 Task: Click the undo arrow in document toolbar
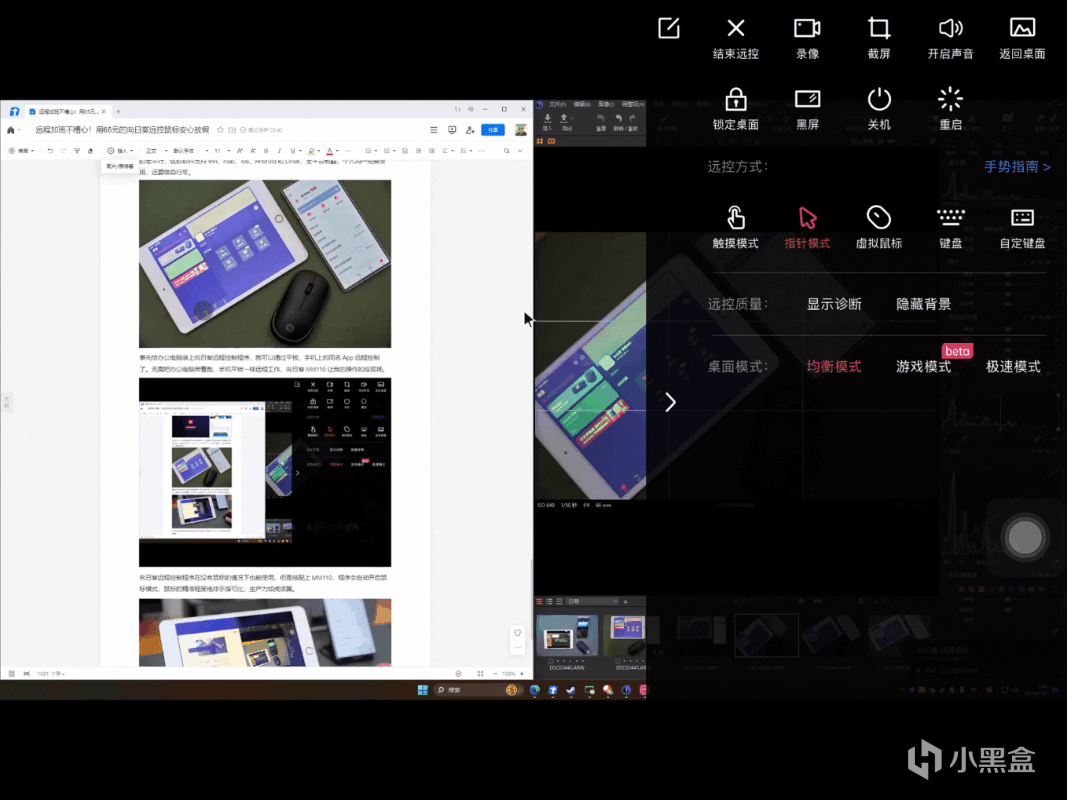(x=50, y=151)
